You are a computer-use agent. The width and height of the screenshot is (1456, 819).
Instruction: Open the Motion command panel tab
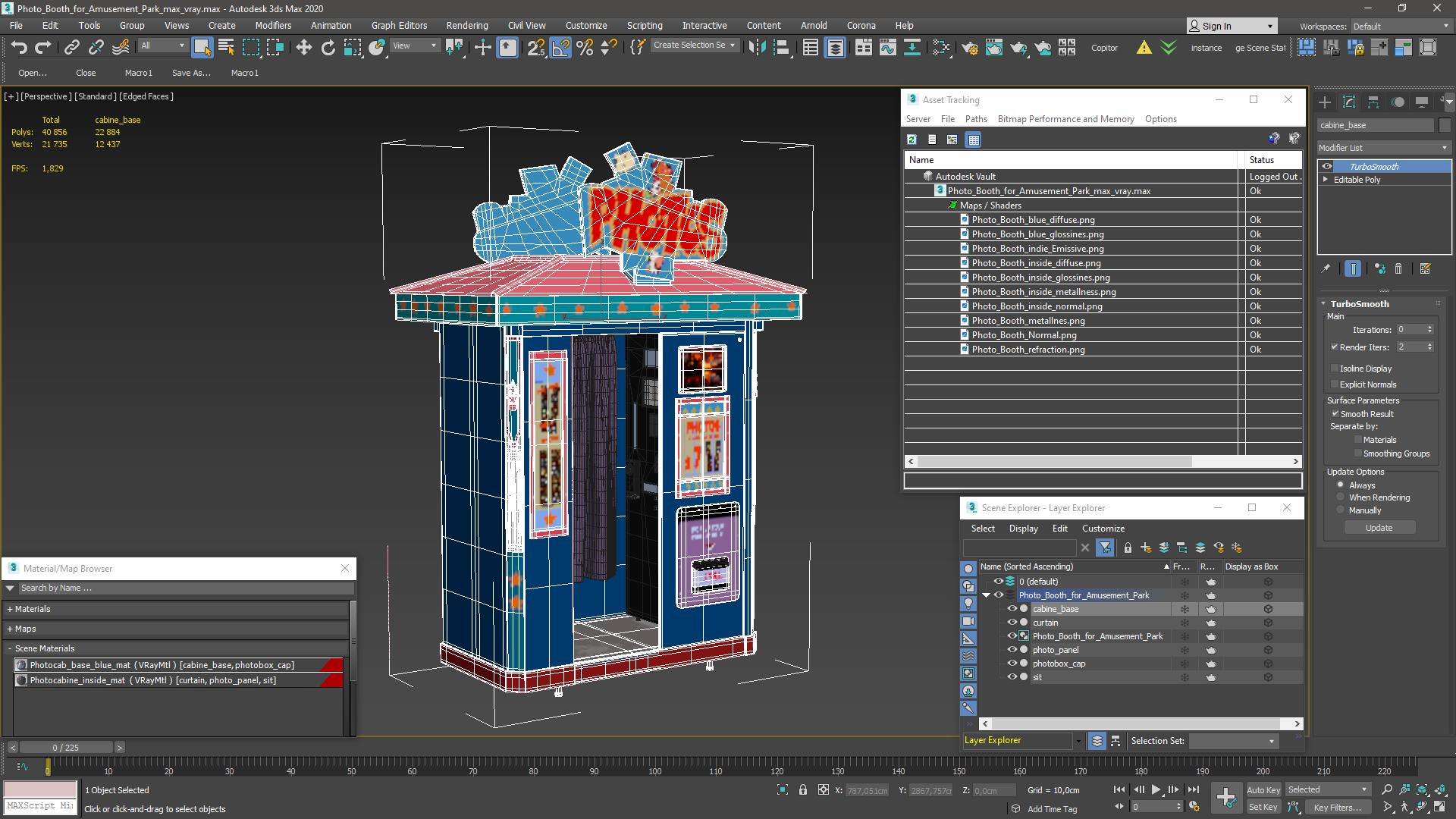1398,102
